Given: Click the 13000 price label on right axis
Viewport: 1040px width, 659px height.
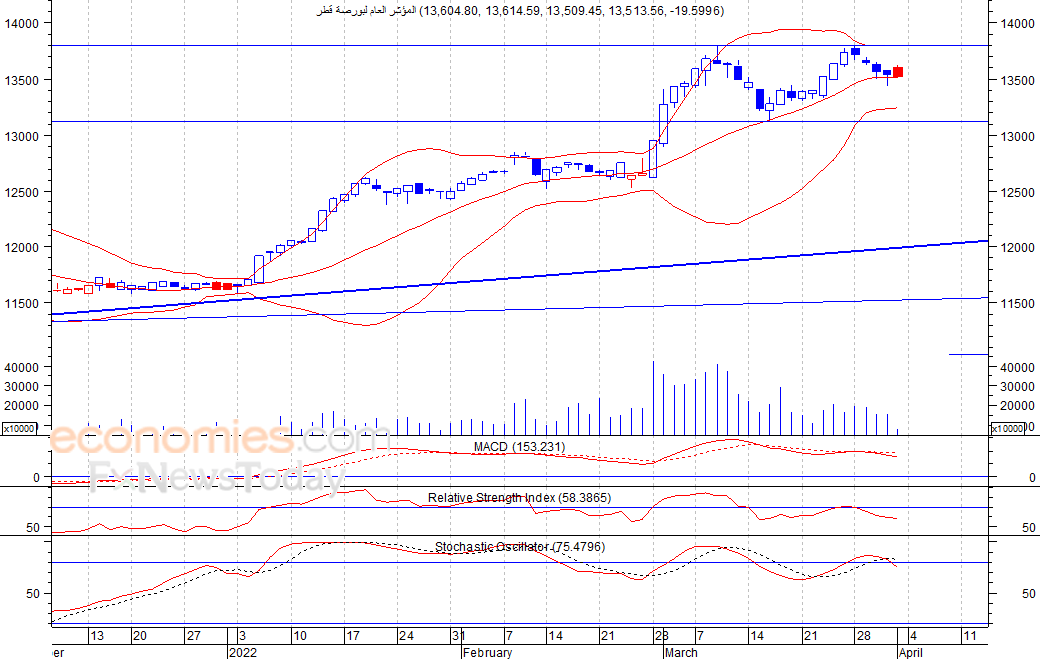Looking at the screenshot, I should coord(1017,137).
